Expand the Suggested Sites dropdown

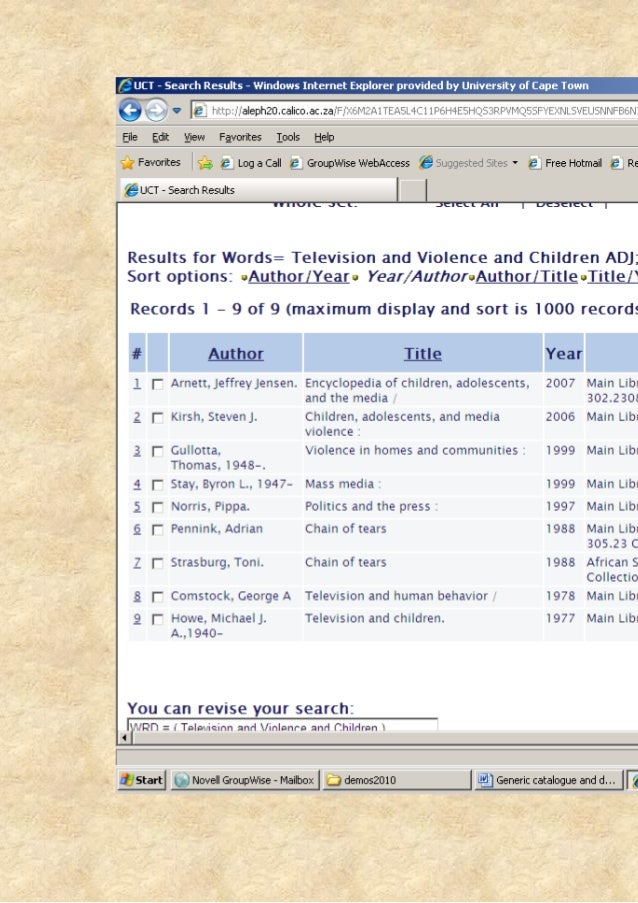coord(515,163)
